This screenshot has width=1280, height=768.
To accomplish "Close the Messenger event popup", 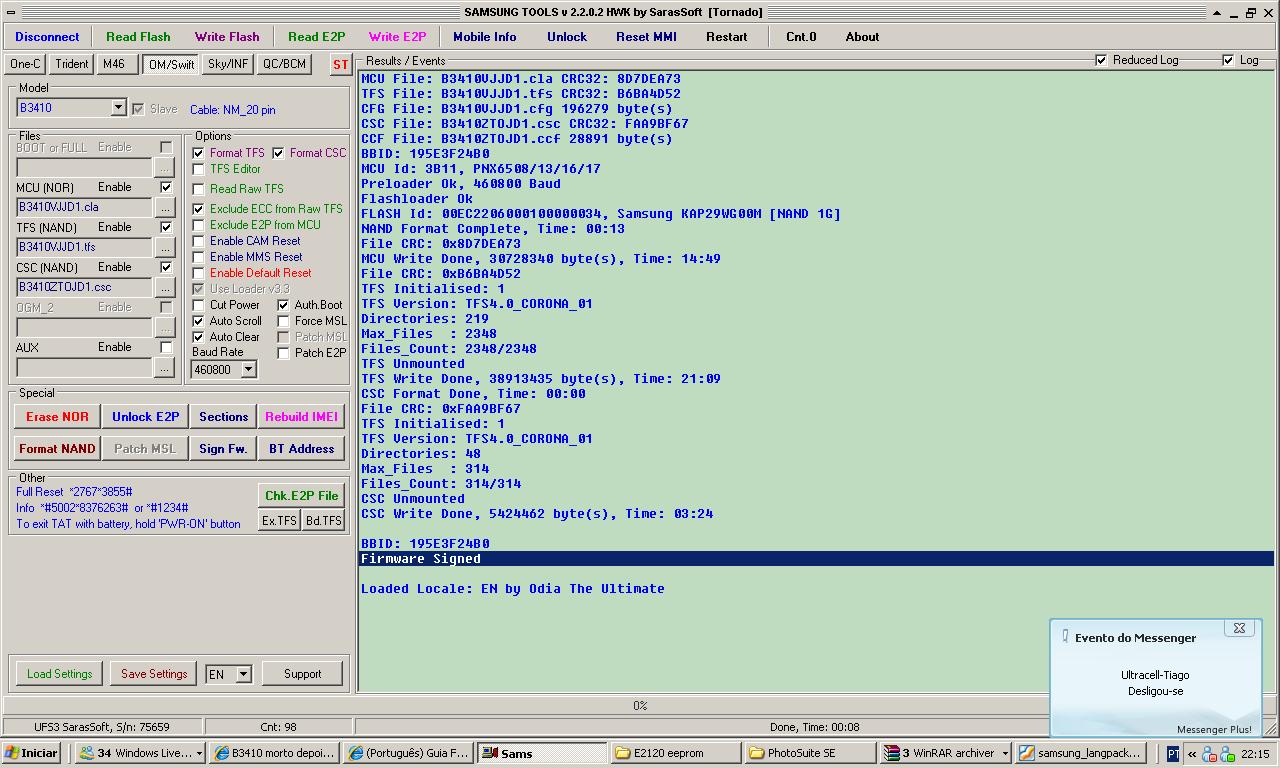I will [x=1239, y=628].
